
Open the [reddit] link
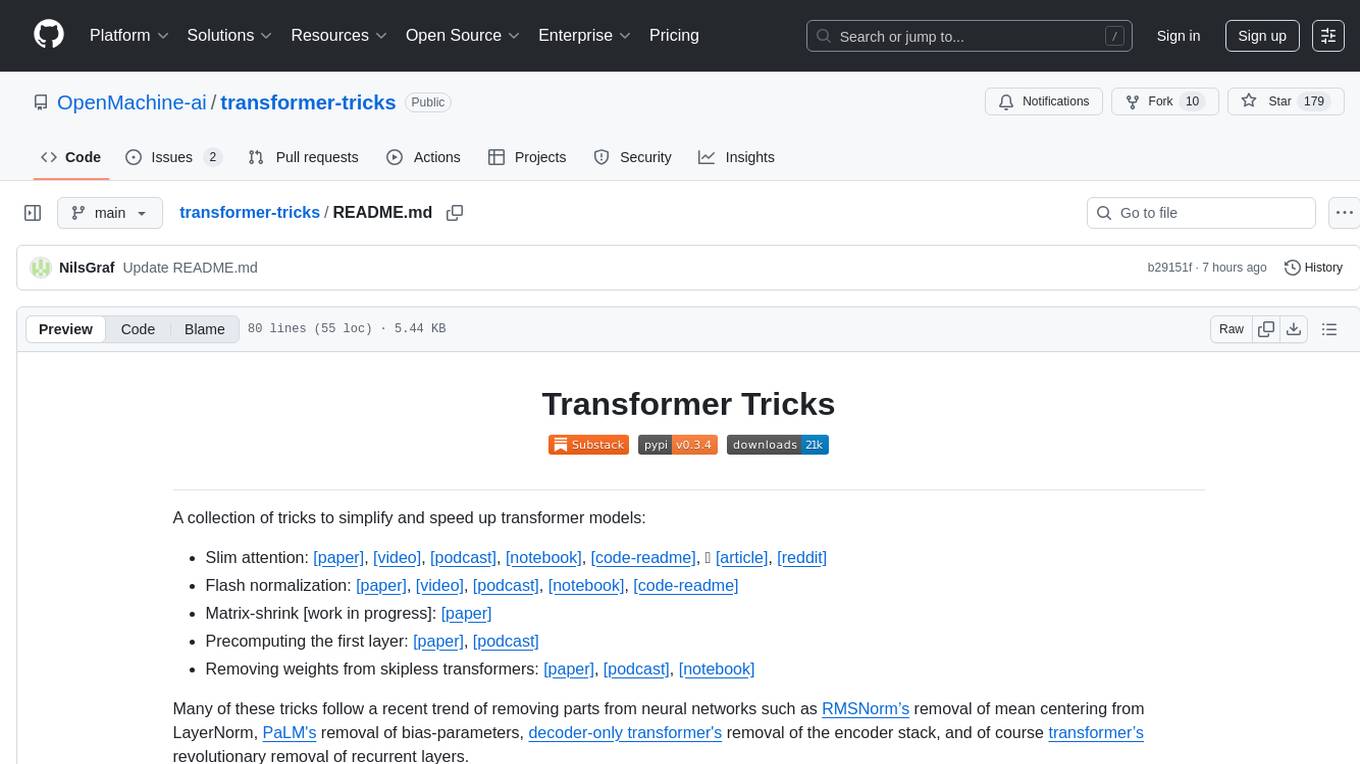click(x=802, y=557)
